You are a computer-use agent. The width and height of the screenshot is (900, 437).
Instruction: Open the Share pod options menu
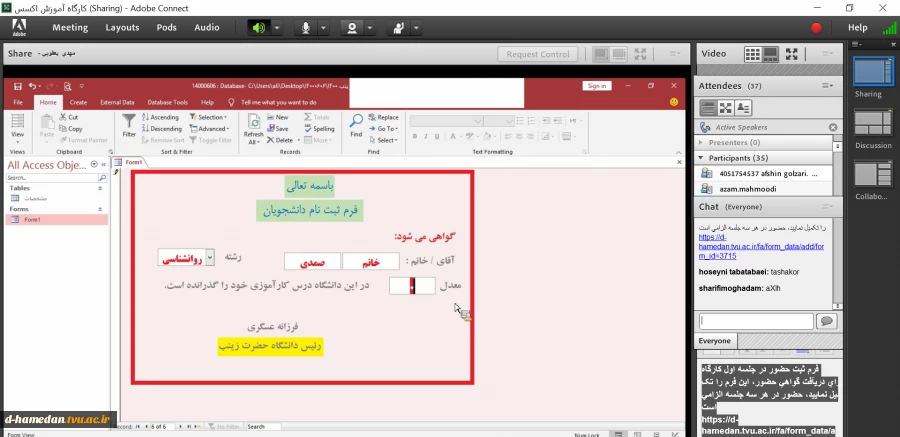(675, 54)
